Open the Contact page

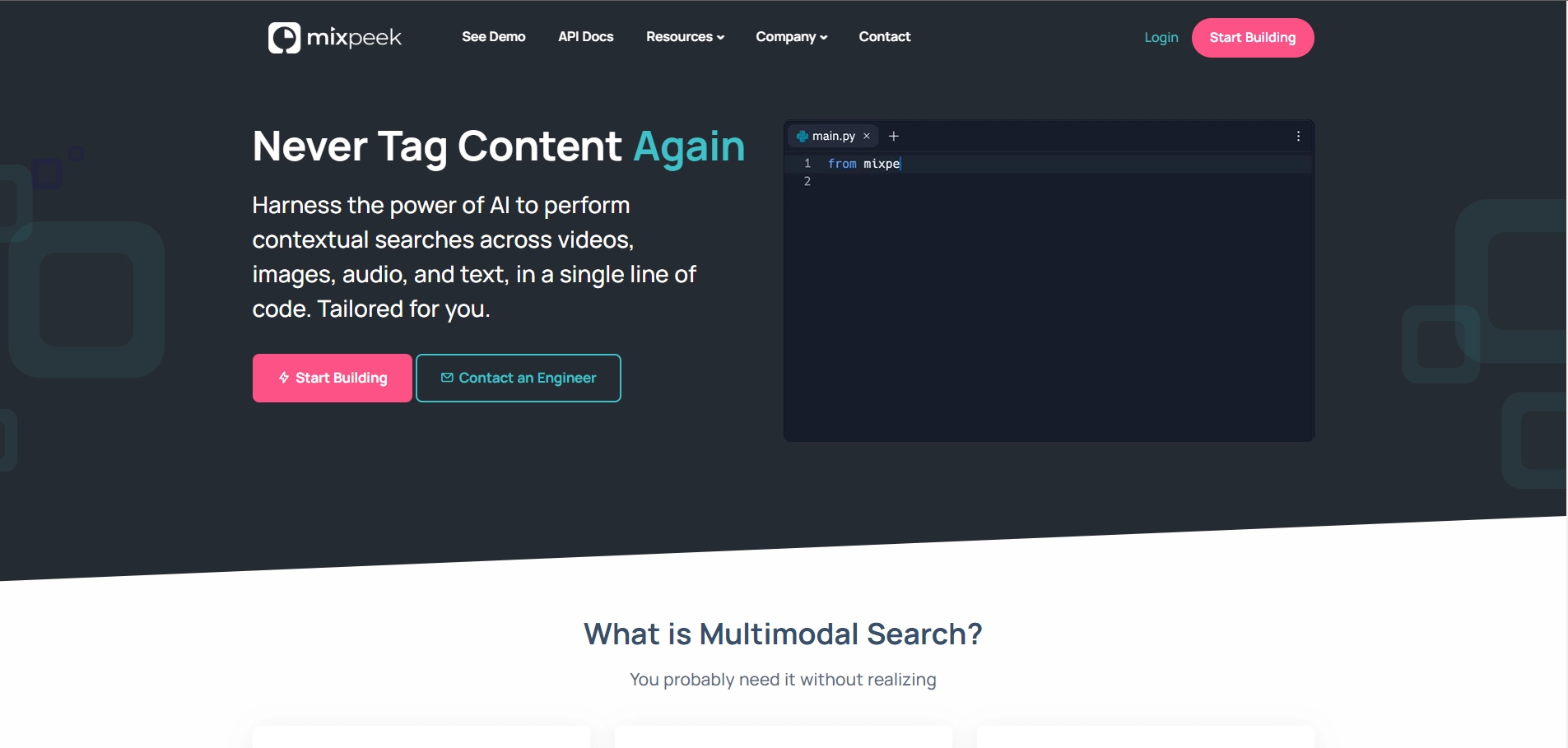tap(885, 37)
